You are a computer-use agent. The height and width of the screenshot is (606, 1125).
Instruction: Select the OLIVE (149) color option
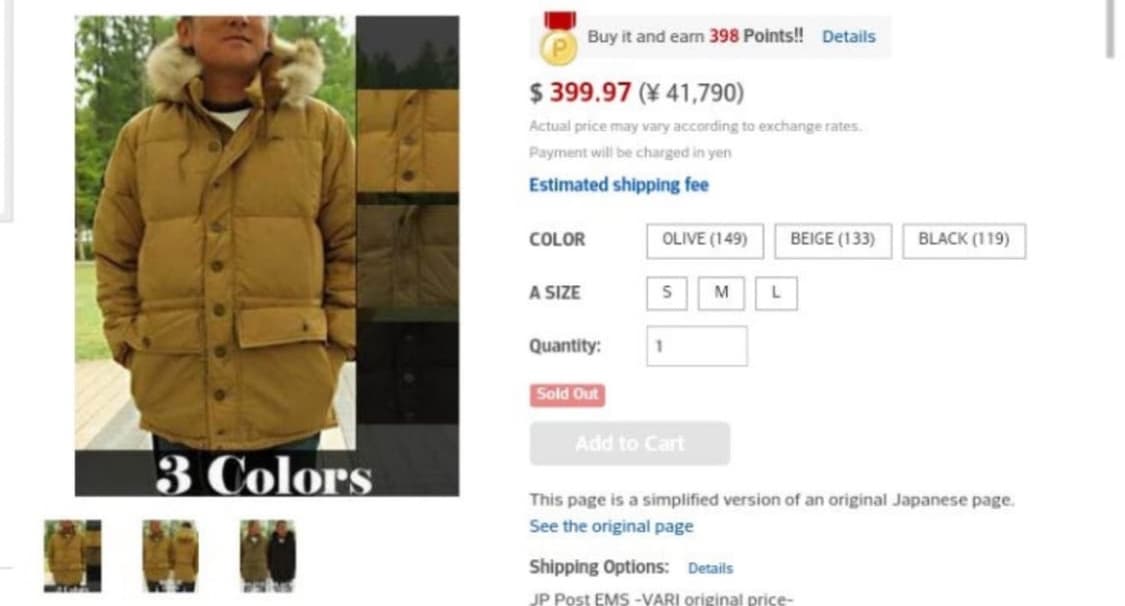click(x=705, y=240)
